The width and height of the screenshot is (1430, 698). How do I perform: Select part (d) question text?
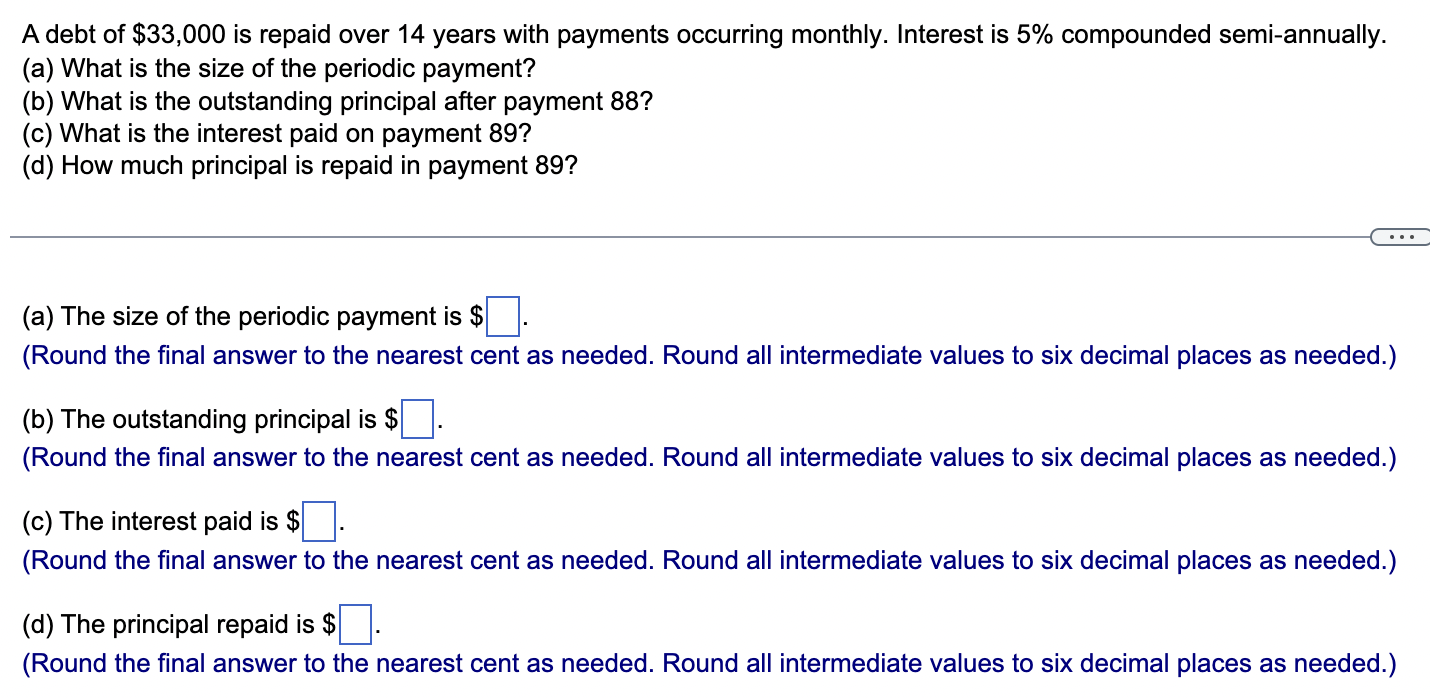[x=298, y=165]
